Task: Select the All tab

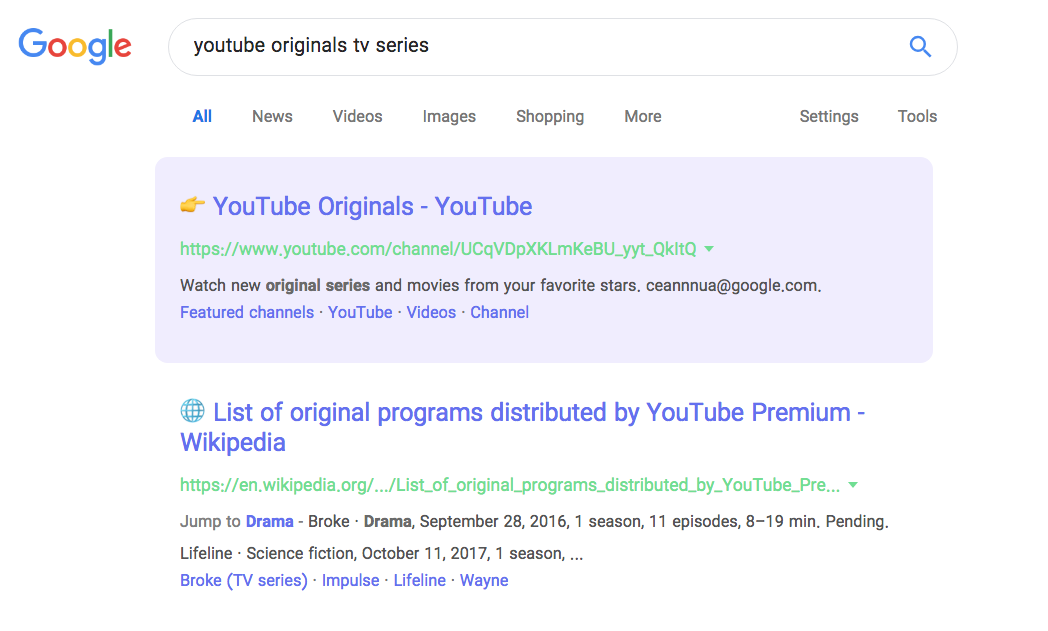Action: [202, 116]
